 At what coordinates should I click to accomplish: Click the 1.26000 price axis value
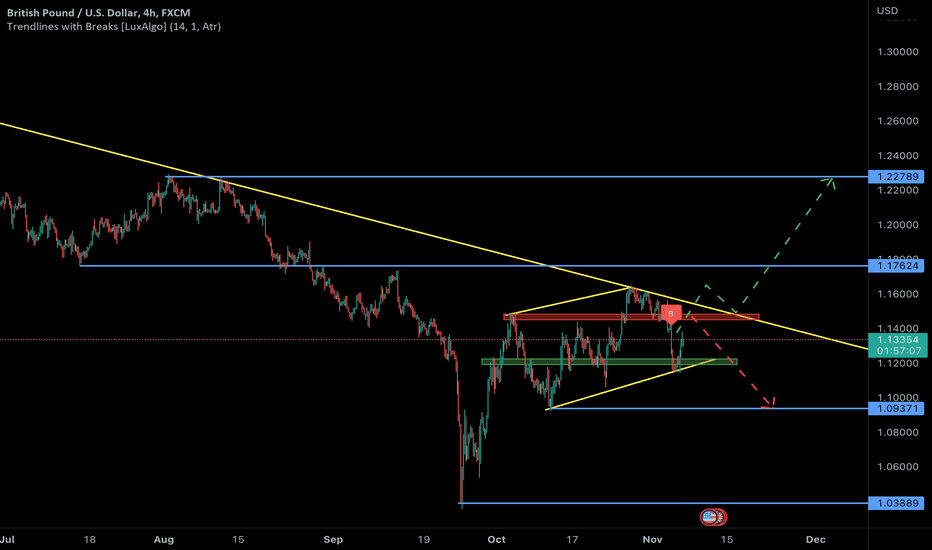click(x=898, y=121)
